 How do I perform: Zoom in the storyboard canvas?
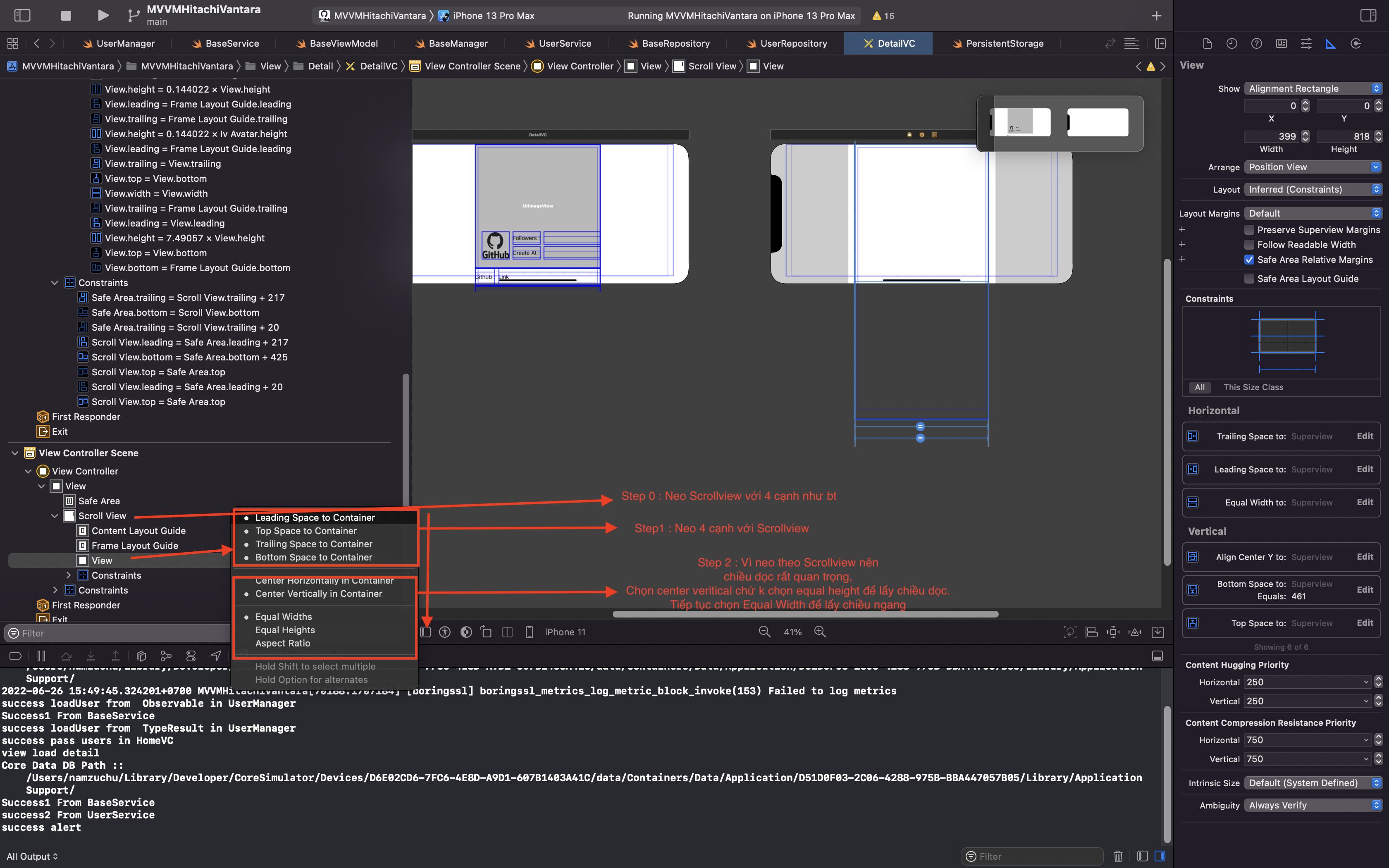pyautogui.click(x=820, y=632)
